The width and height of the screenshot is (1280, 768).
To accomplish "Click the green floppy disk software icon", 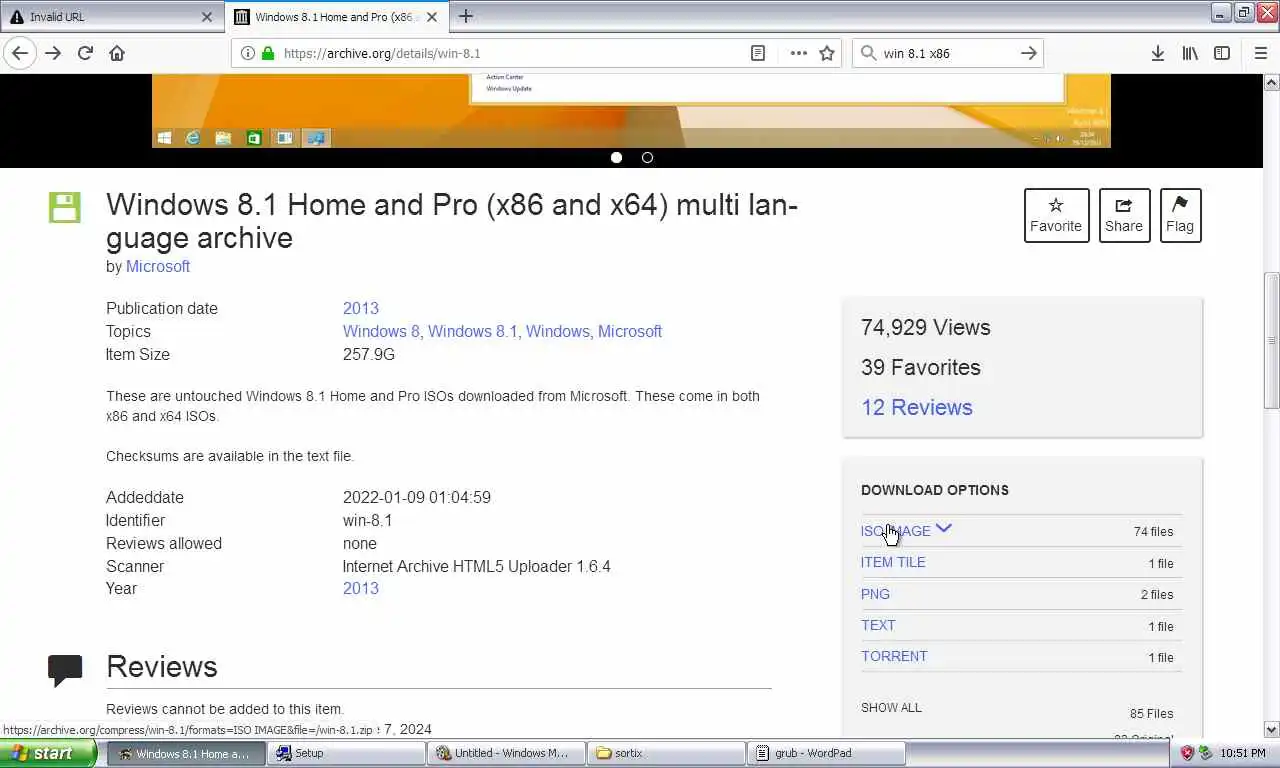I will 64,208.
